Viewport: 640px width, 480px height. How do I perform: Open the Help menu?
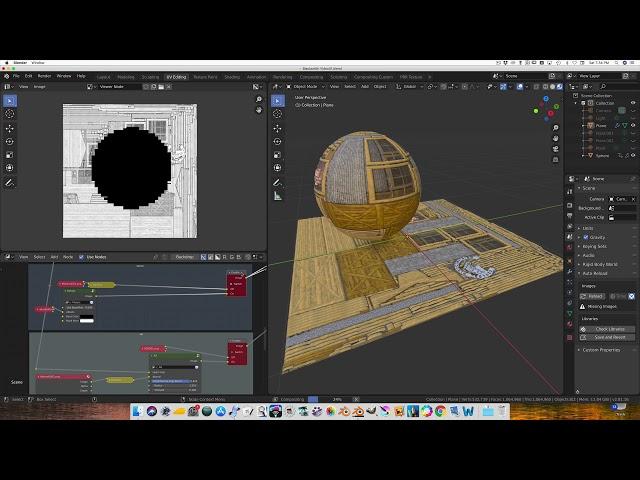tap(81, 76)
